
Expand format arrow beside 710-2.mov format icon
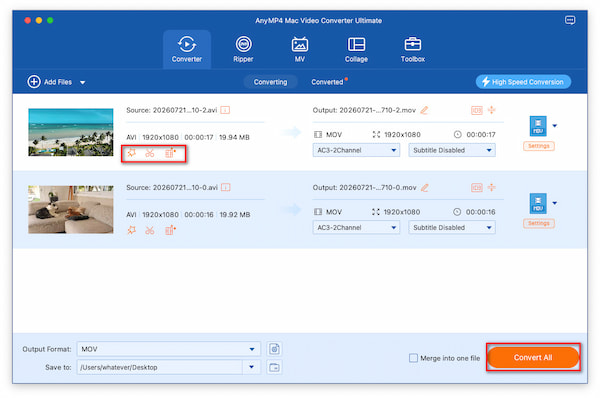click(554, 126)
